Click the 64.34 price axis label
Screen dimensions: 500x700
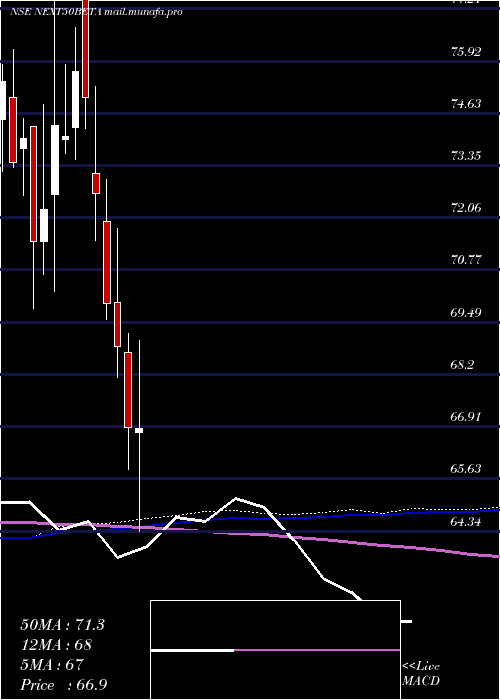466,521
